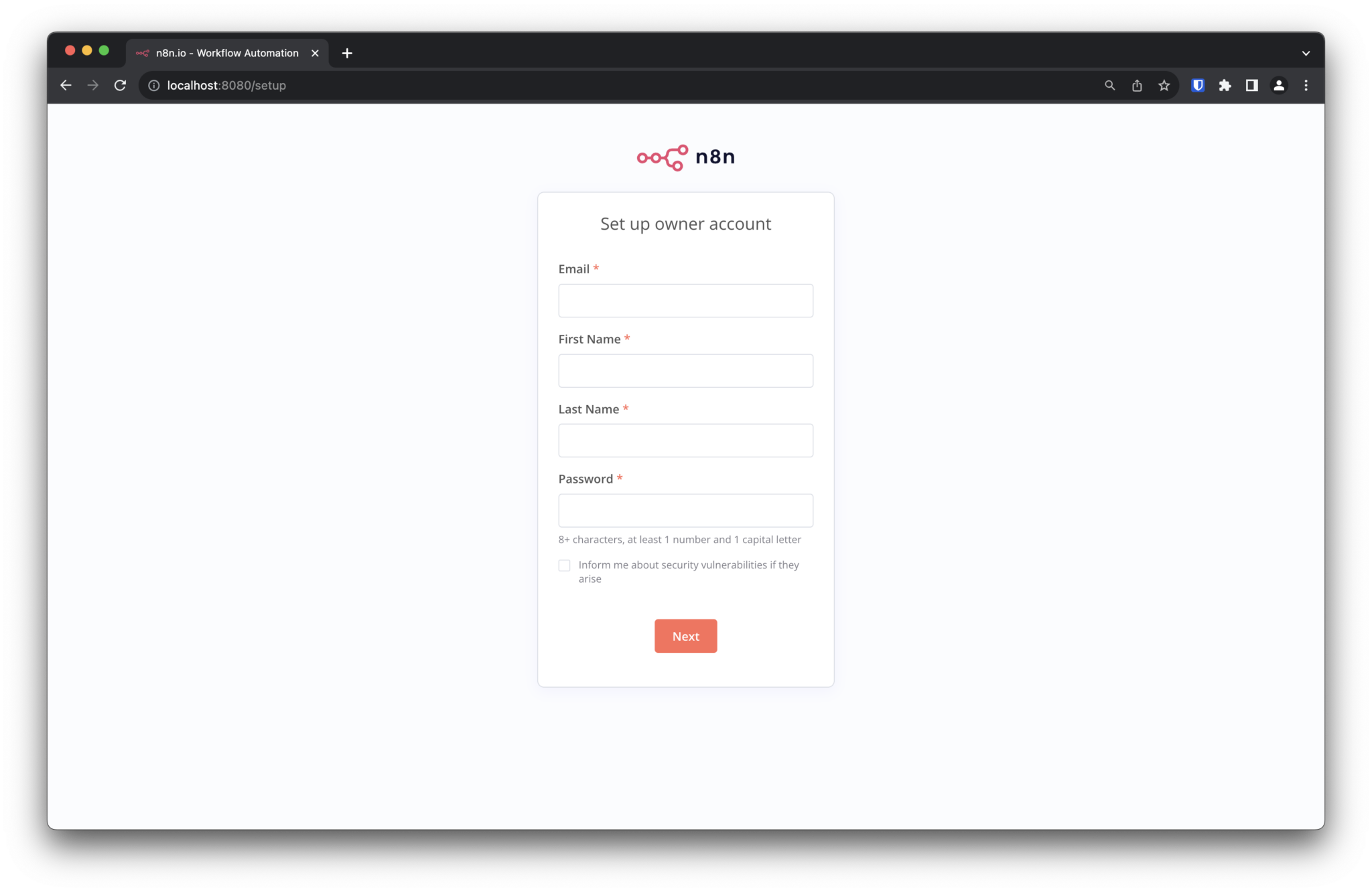Open a new tab with the plus button
This screenshot has width=1372, height=892.
click(347, 53)
